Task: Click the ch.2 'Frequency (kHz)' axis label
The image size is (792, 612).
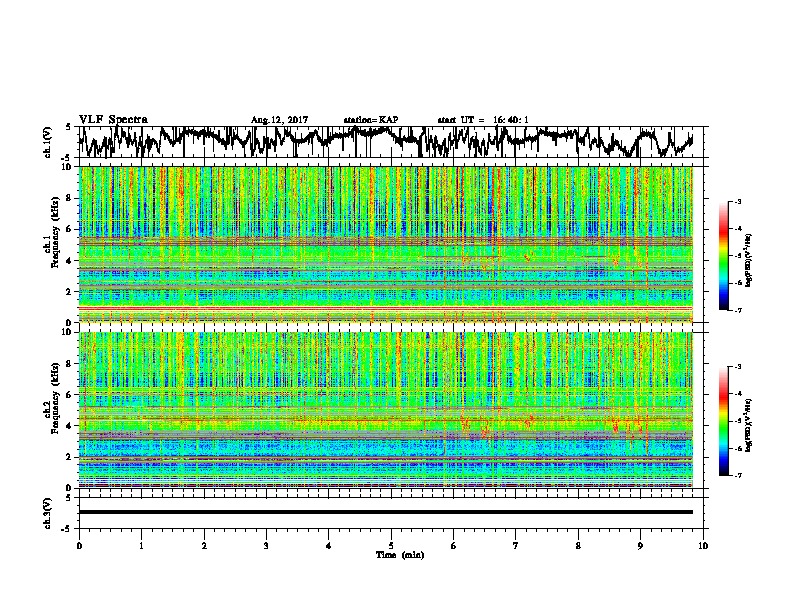Action: [55, 398]
